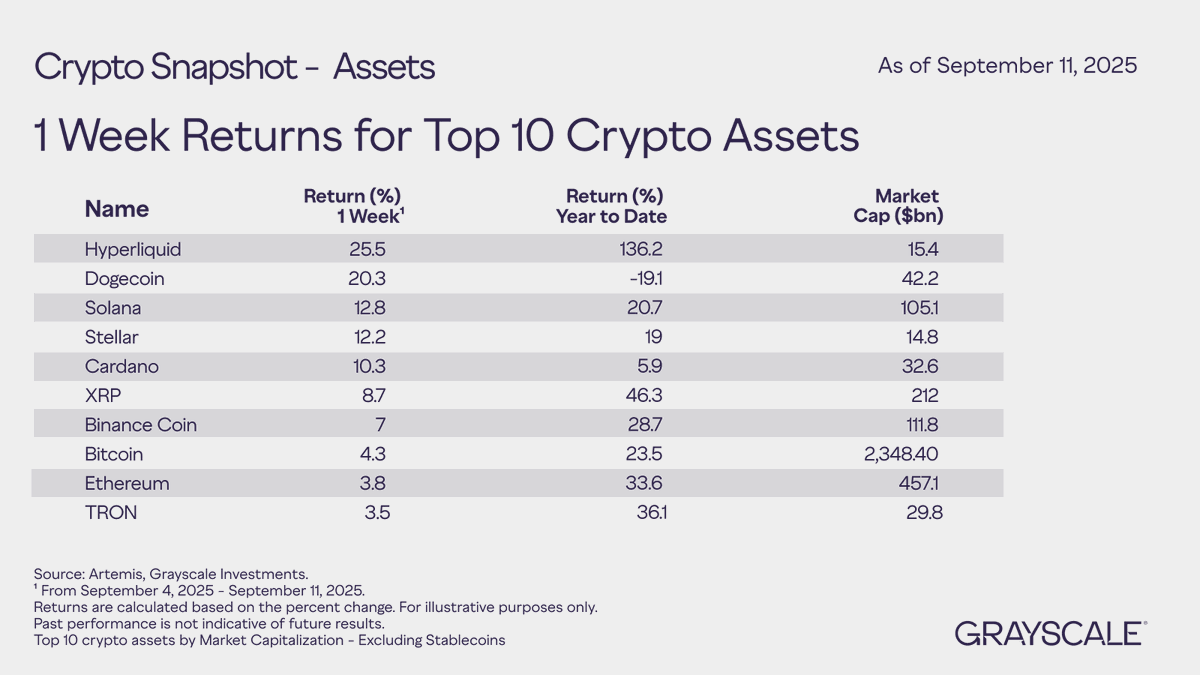Viewport: 1200px width, 675px height.
Task: Select the Name column header
Action: coord(117,209)
